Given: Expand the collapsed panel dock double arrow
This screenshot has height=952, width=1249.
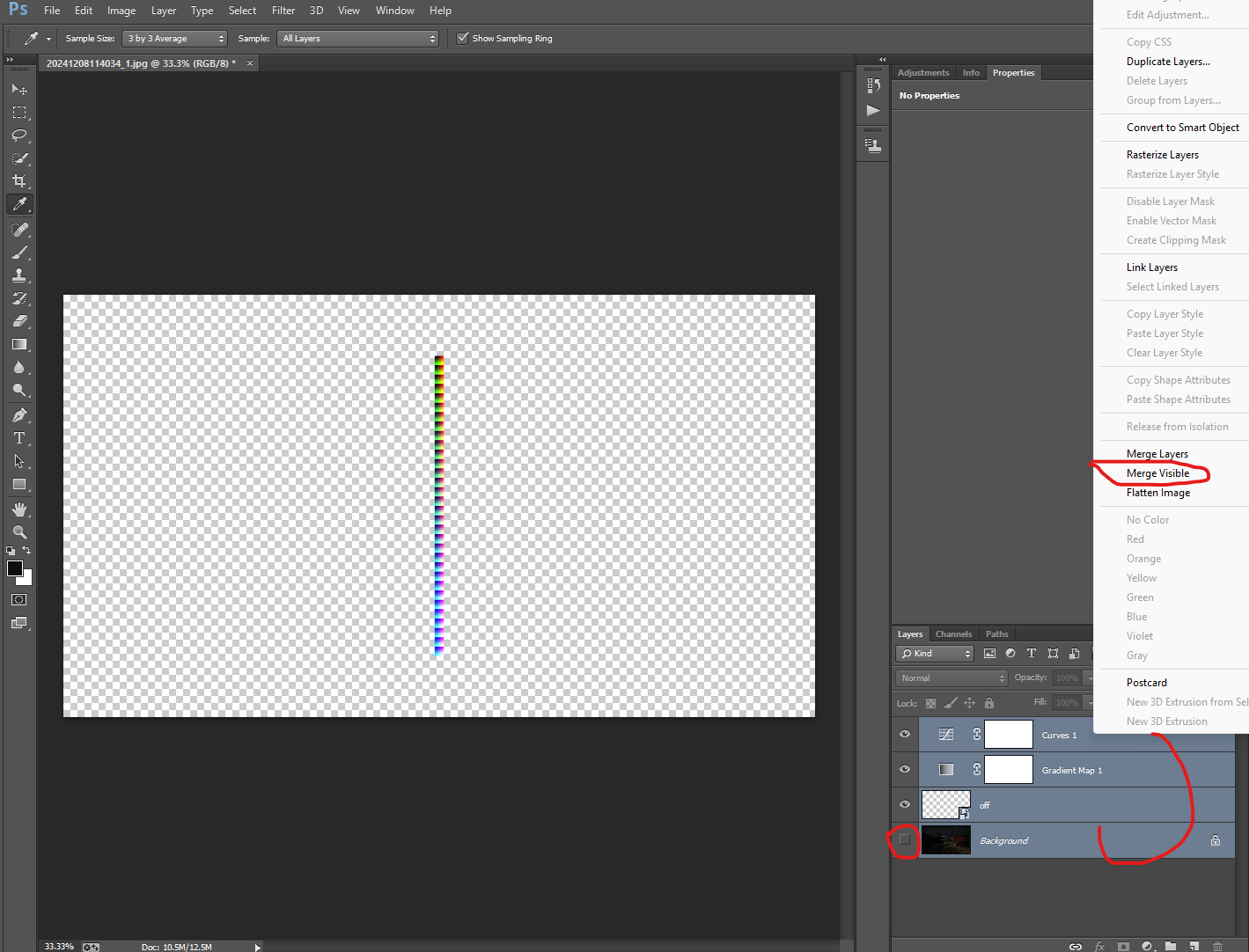Looking at the screenshot, I should (882, 60).
